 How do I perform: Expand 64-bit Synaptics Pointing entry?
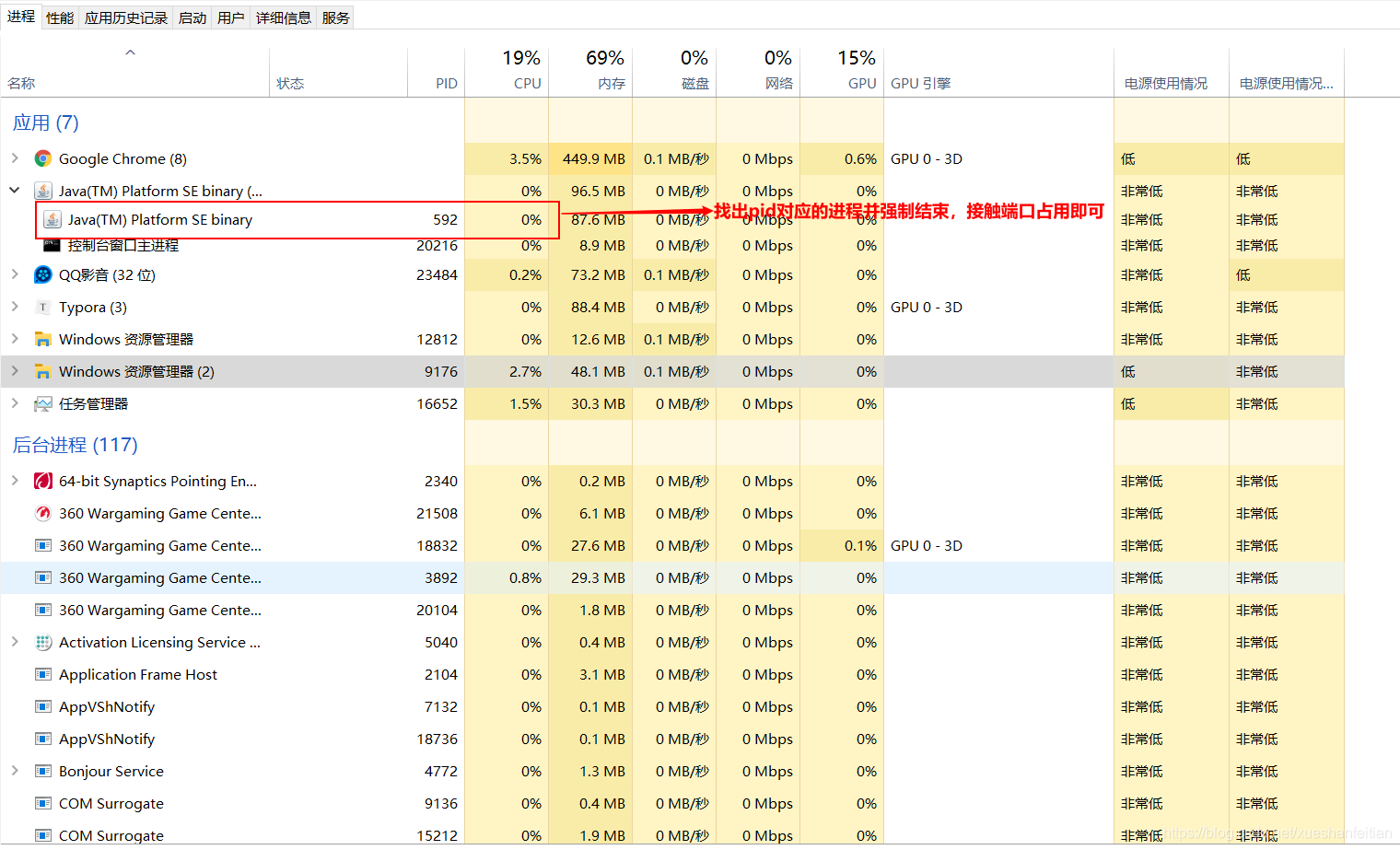coord(15,481)
